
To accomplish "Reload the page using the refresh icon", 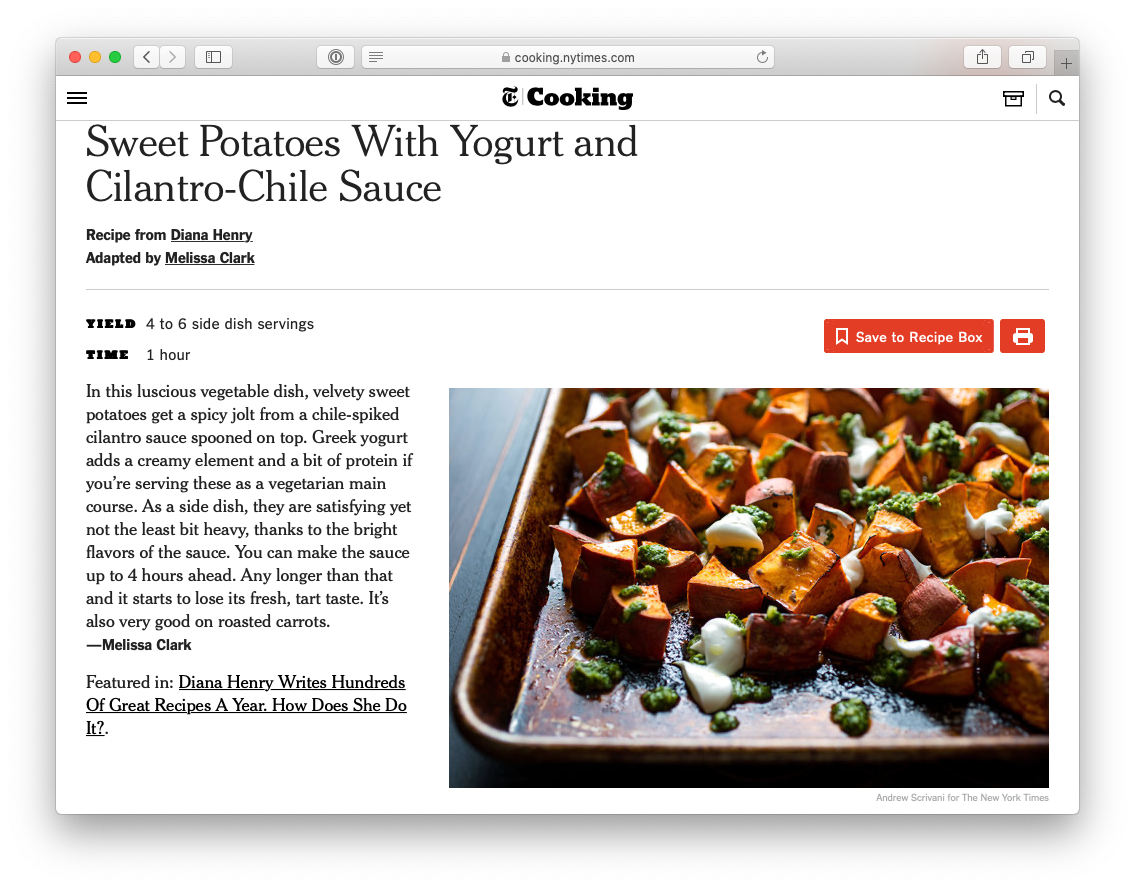I will (x=761, y=57).
